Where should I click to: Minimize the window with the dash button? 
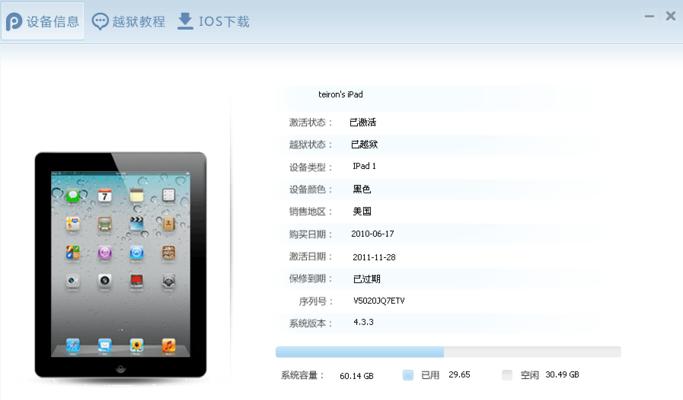649,16
